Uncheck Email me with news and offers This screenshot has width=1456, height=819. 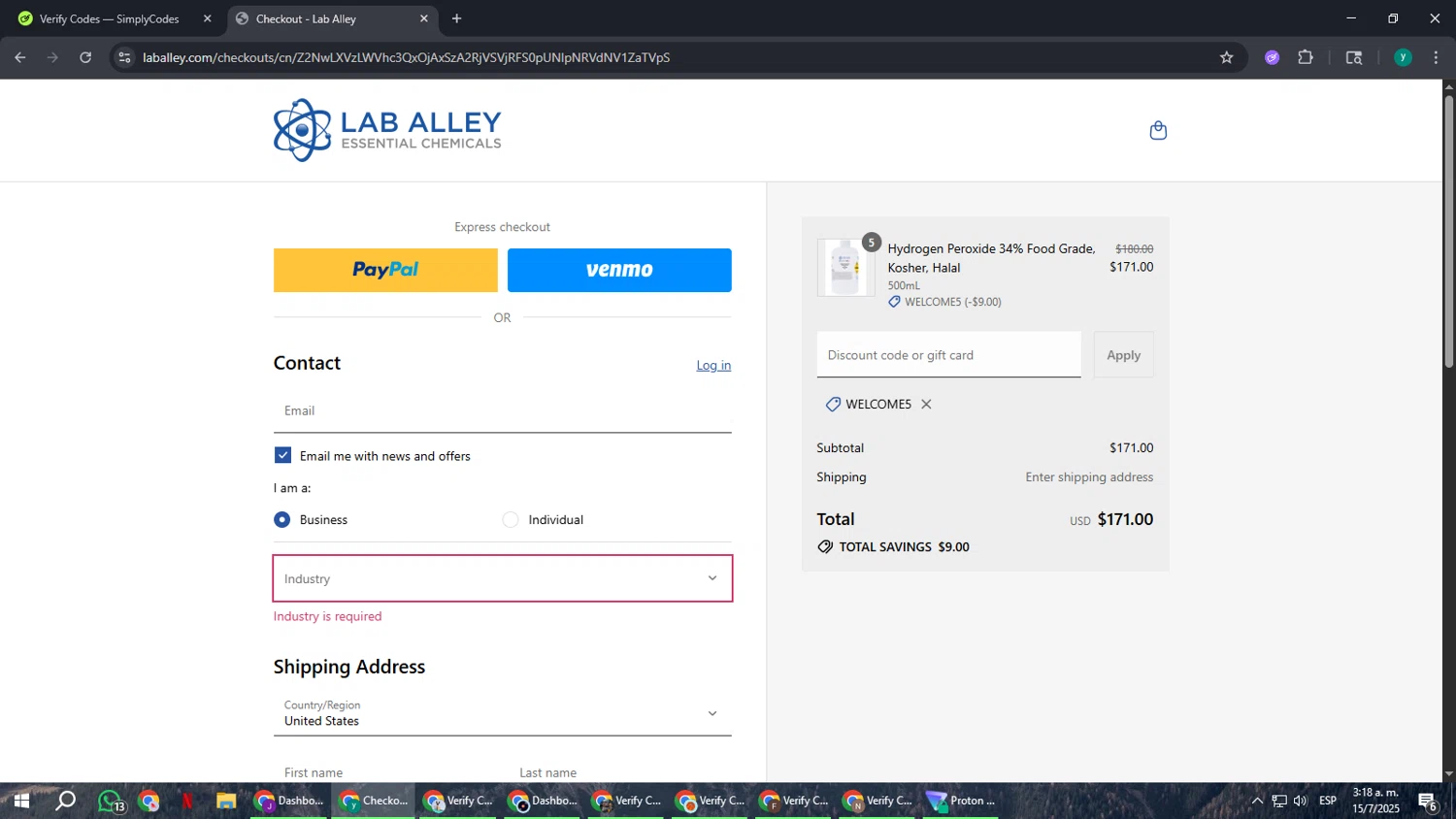tap(282, 455)
